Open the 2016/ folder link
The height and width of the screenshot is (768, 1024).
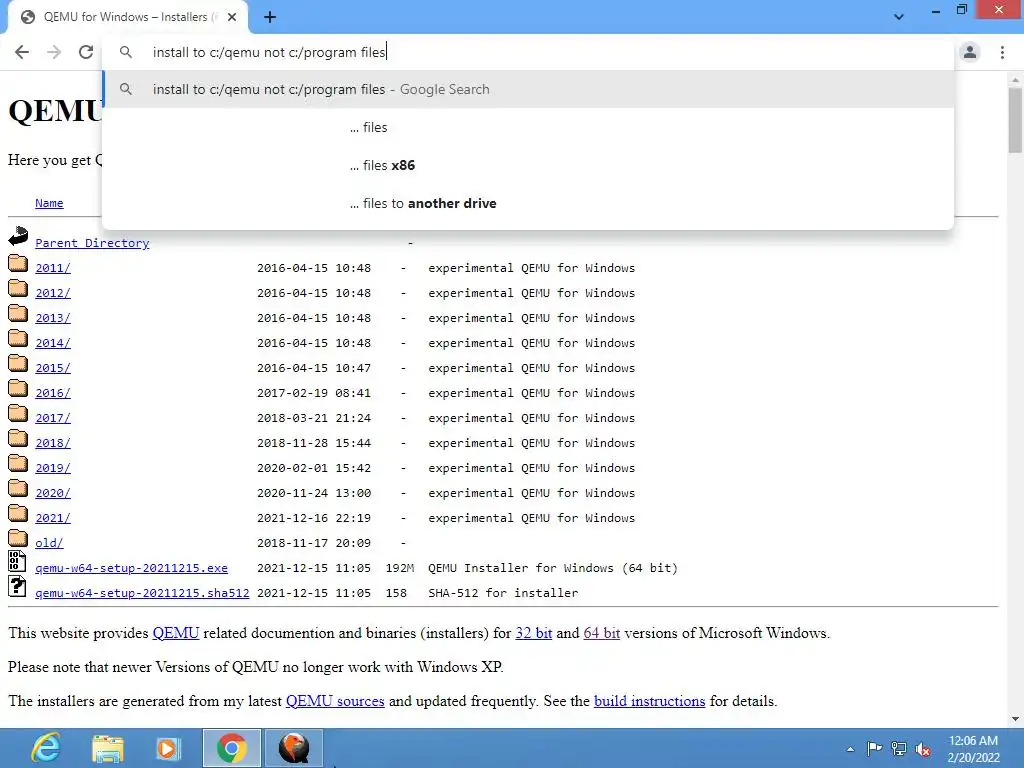click(53, 393)
